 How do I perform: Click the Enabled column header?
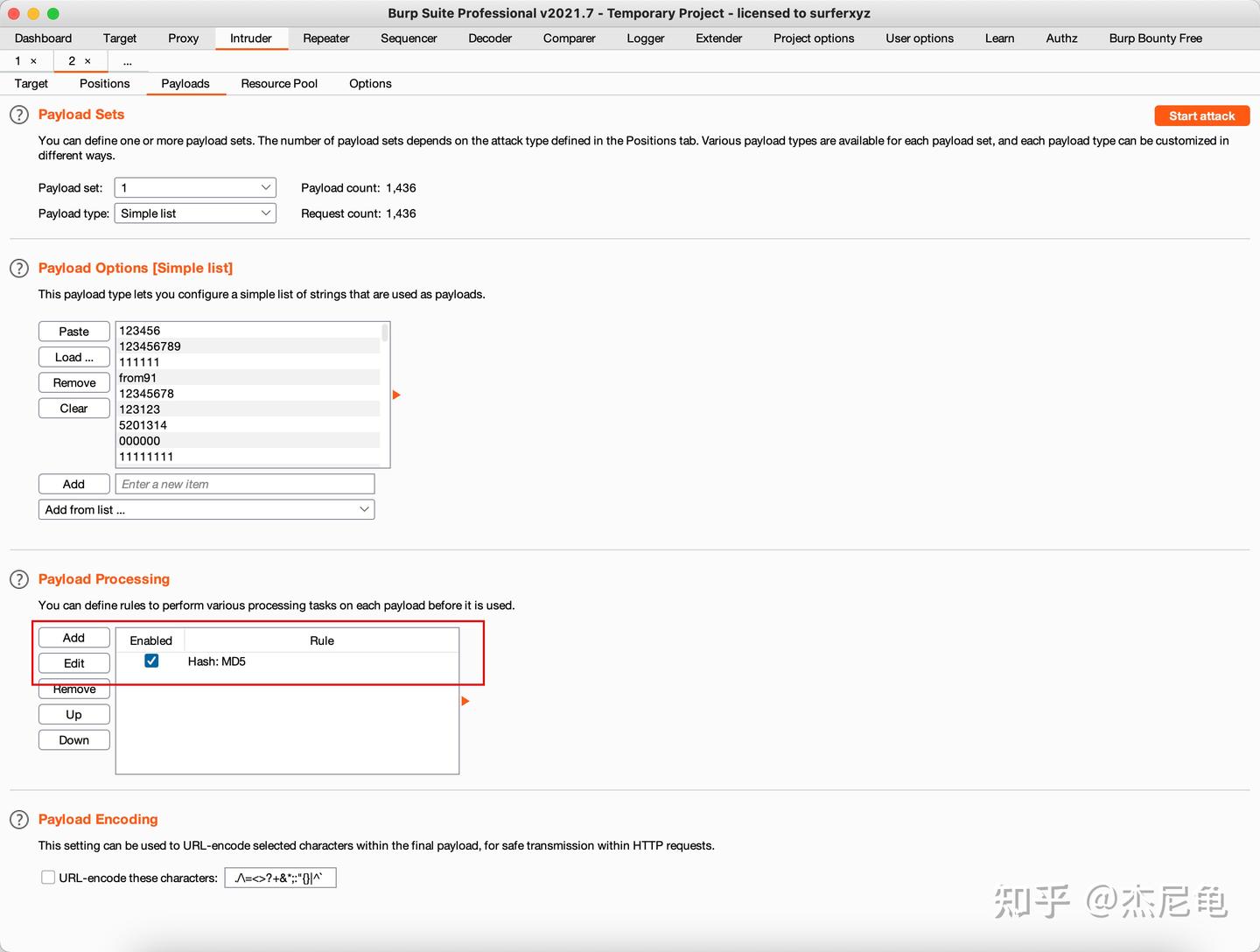click(150, 640)
